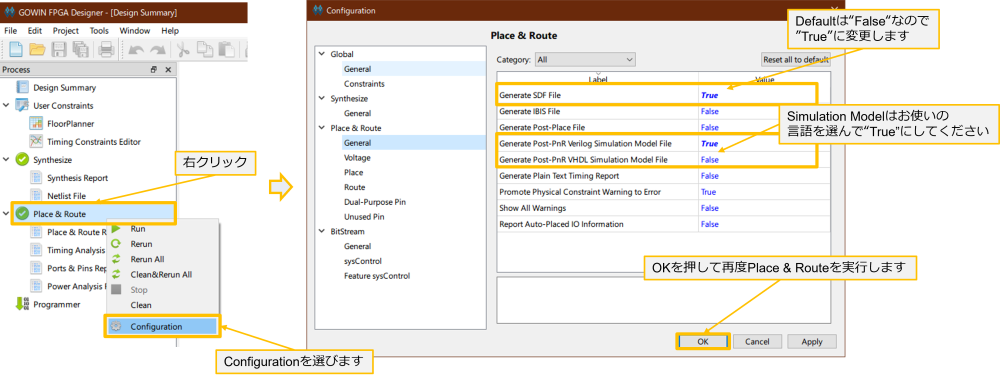This screenshot has height=377, width=1000.
Task: Close the Process panel with its X
Action: (168, 70)
